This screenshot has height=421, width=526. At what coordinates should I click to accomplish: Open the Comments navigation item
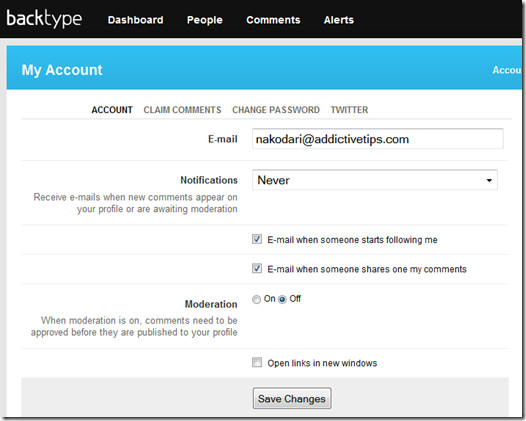(273, 20)
